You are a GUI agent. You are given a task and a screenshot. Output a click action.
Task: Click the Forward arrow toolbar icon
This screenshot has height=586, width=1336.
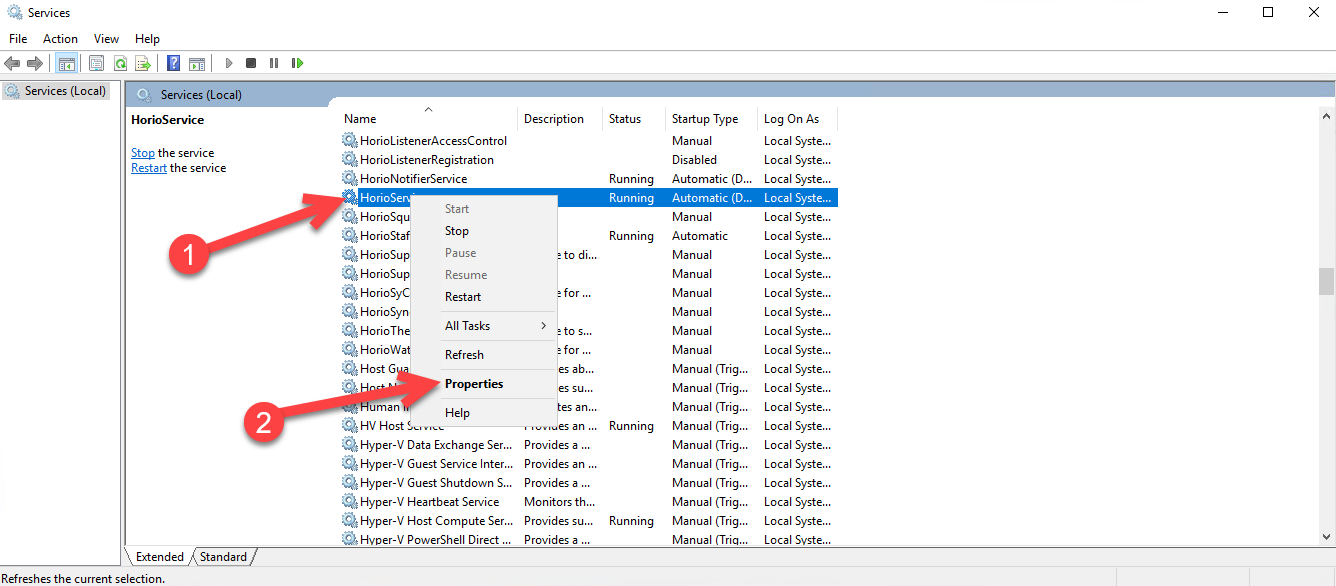click(x=35, y=63)
